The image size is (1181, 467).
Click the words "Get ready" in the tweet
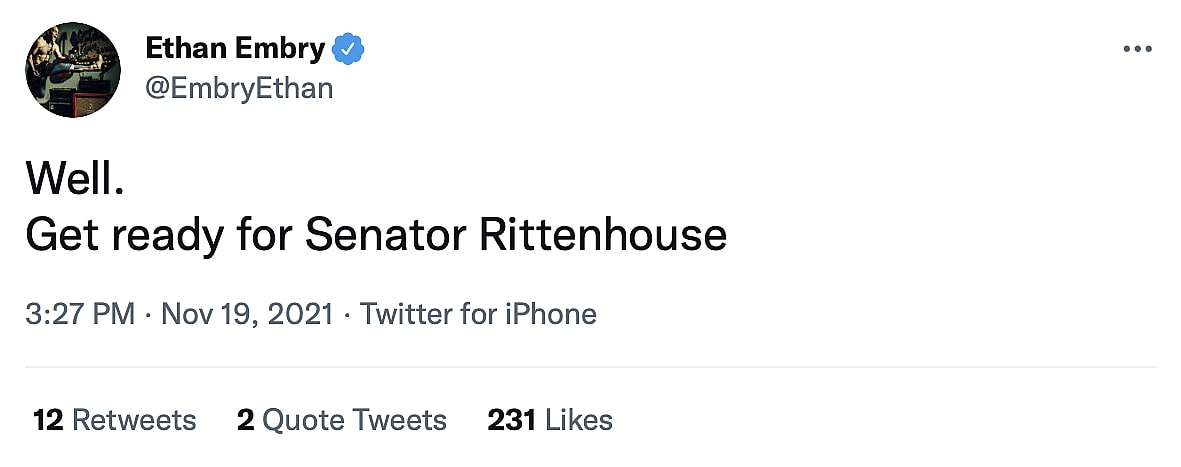tap(128, 235)
